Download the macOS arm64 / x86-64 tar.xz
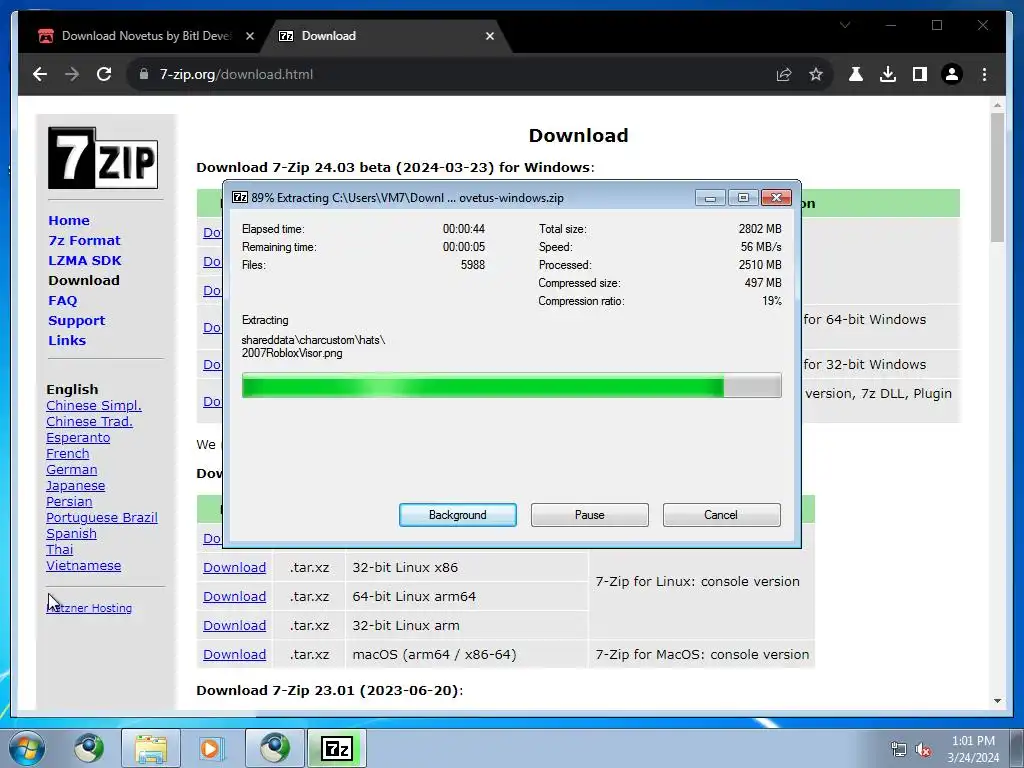Image resolution: width=1024 pixels, height=768 pixels. pyautogui.click(x=234, y=654)
